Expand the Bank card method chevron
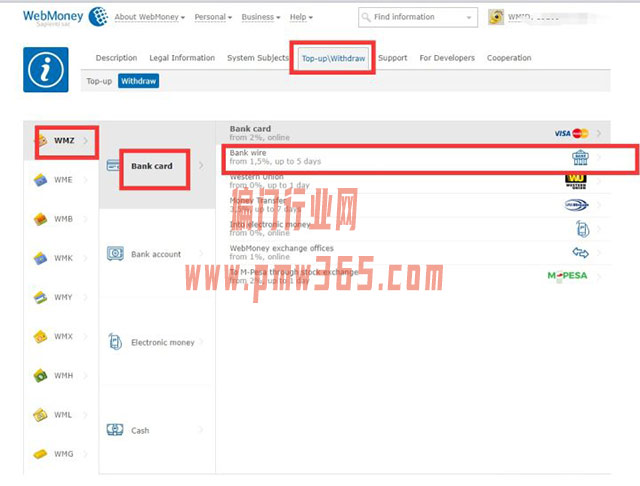Image resolution: width=640 pixels, height=486 pixels. pos(201,166)
